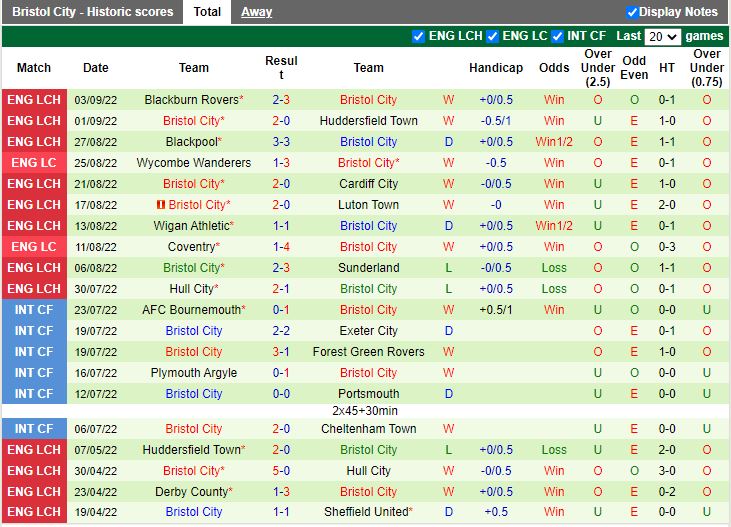Click the -0.5 handicap in Wycombe Wanderers row
The image size is (731, 527).
click(x=496, y=163)
